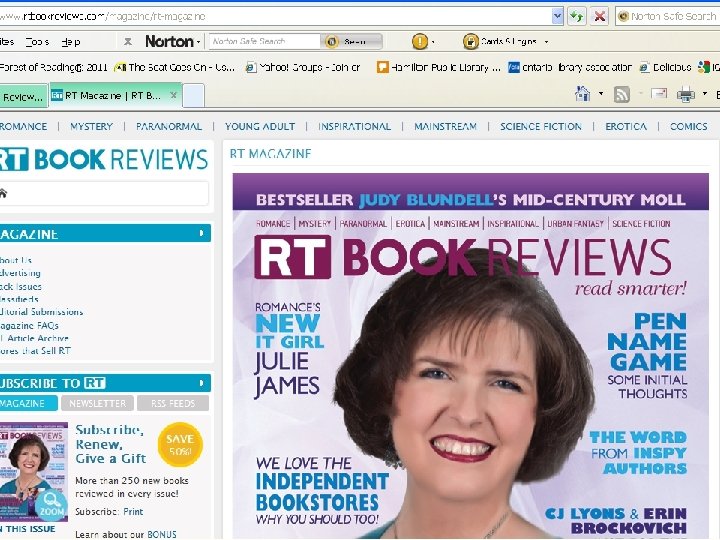This screenshot has width=720, height=540.
Task: Open the Back Issues sidebar link
Action: 21,286
